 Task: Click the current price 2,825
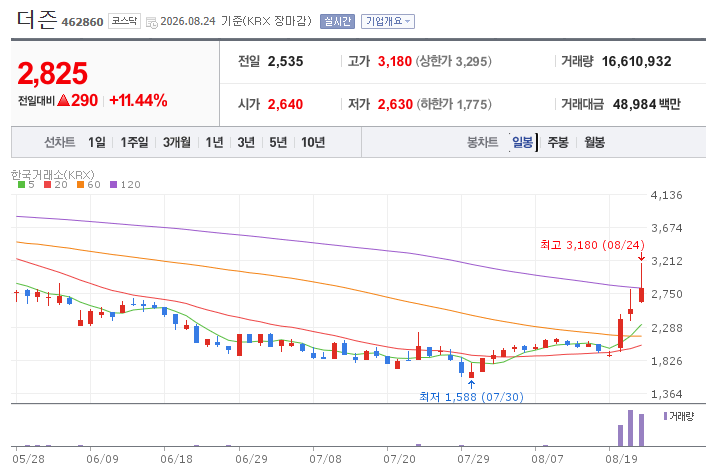[x=53, y=73]
